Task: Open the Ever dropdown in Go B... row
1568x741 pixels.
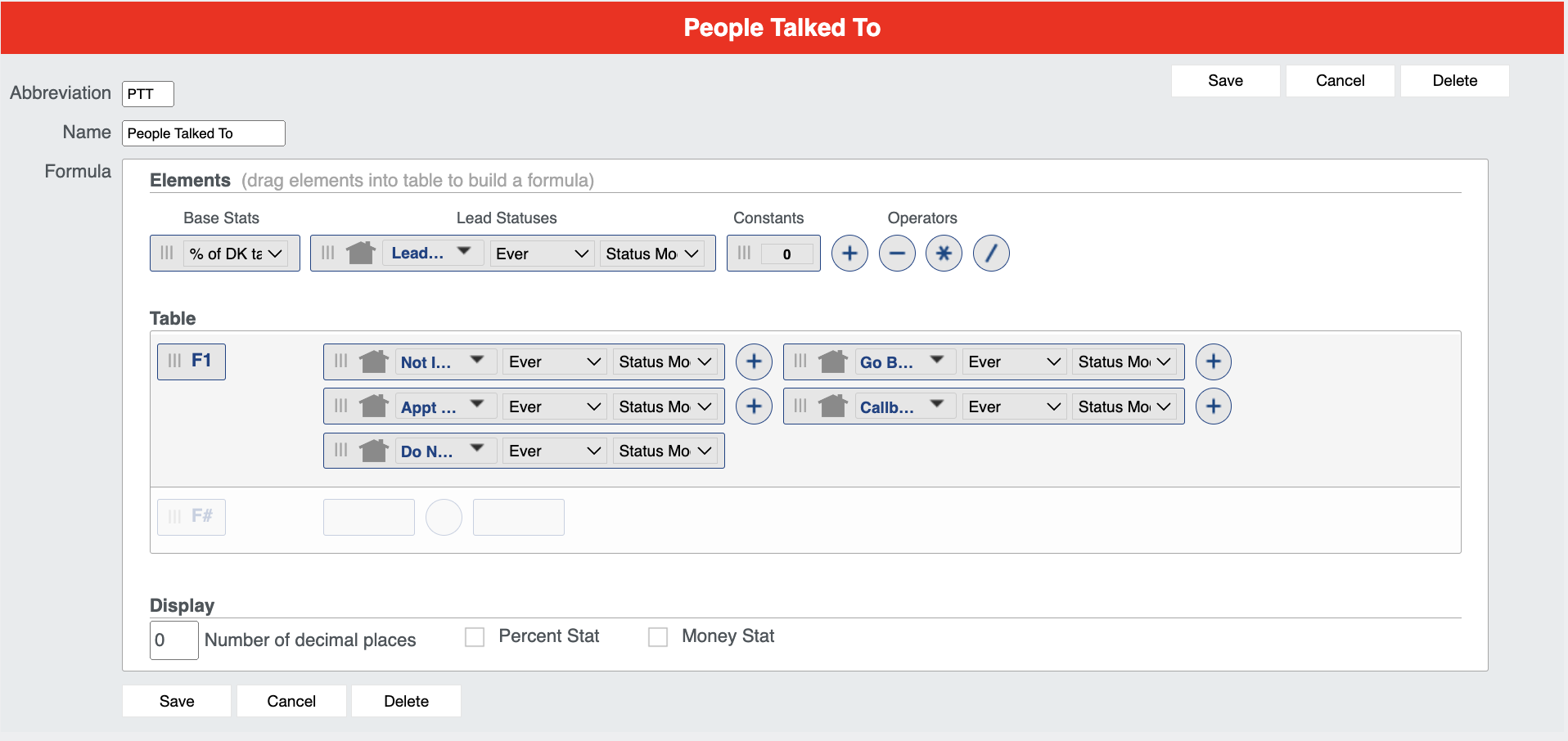Action: [x=1014, y=362]
